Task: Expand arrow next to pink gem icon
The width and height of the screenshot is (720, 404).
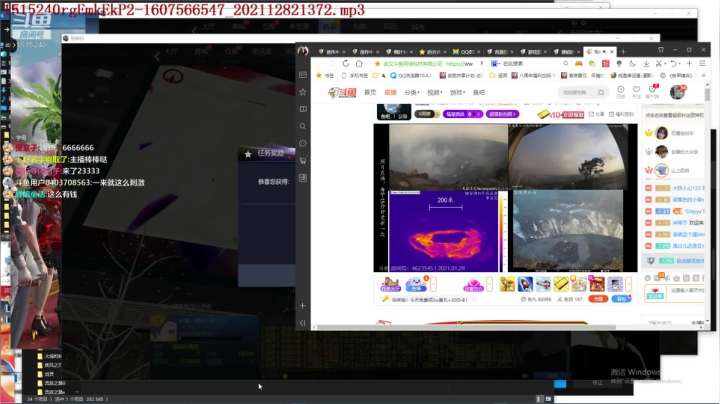Action: (x=489, y=284)
